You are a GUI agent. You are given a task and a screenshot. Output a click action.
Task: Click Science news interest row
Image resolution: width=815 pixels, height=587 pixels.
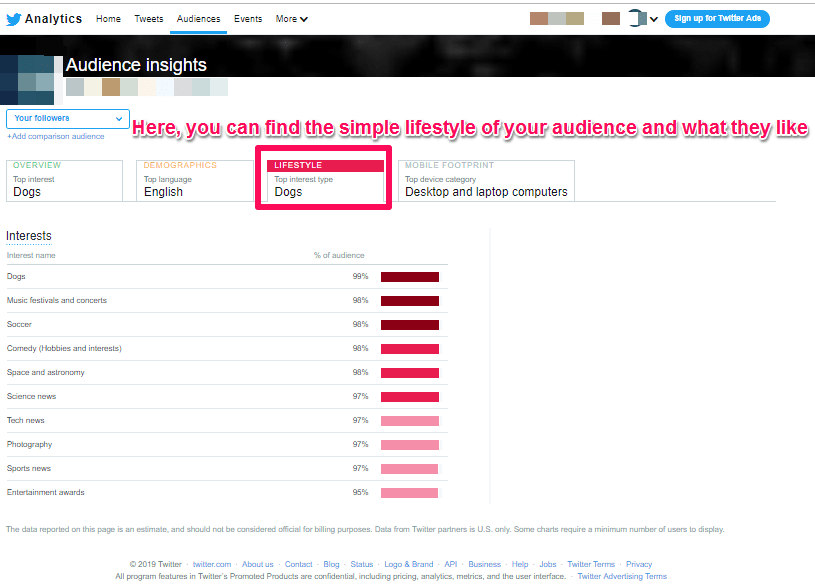[227, 397]
